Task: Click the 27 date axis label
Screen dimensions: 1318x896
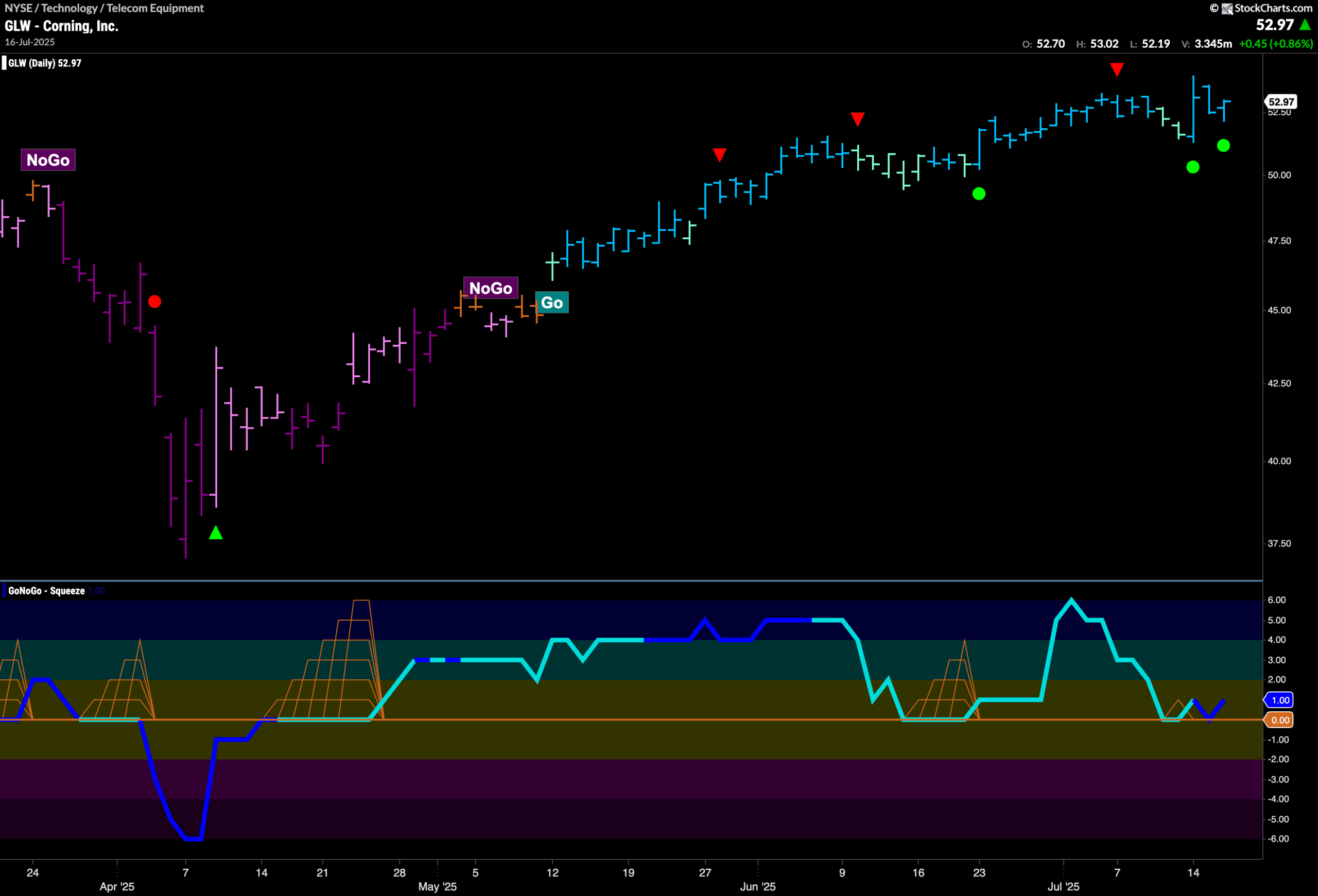Action: click(x=705, y=872)
